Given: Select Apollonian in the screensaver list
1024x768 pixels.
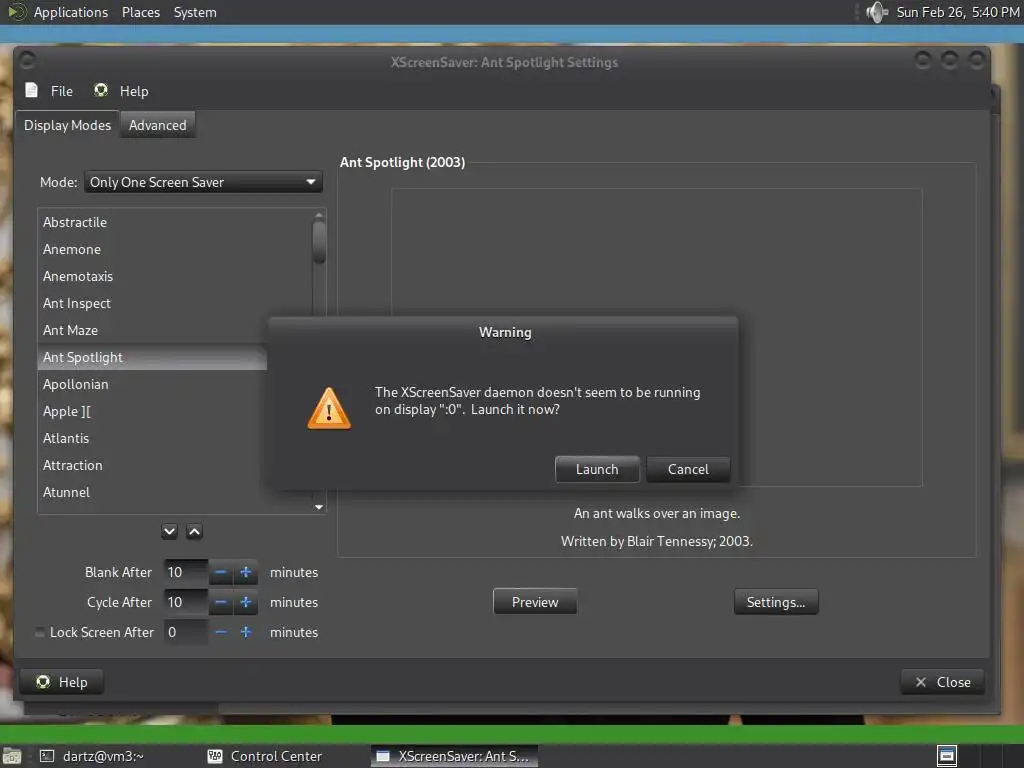Looking at the screenshot, I should 152,384.
